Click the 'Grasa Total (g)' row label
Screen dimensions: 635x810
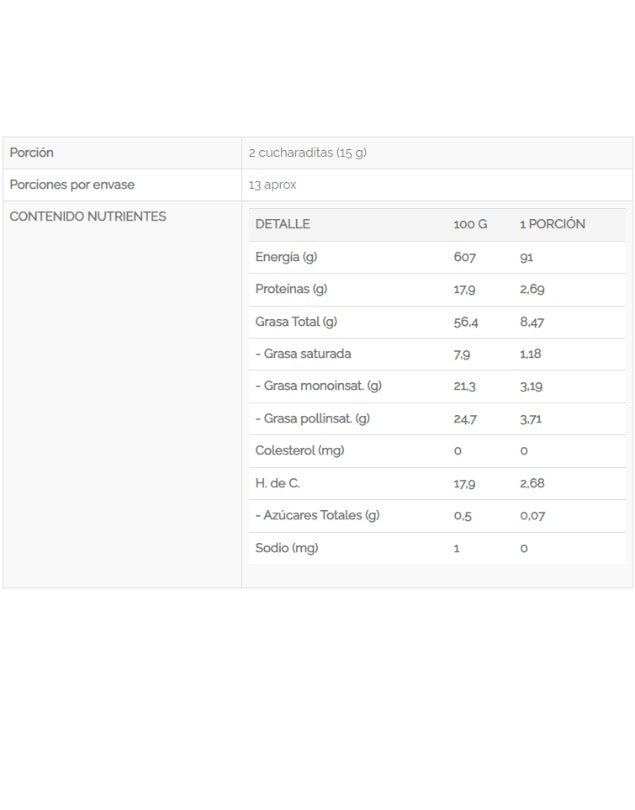pyautogui.click(x=297, y=321)
